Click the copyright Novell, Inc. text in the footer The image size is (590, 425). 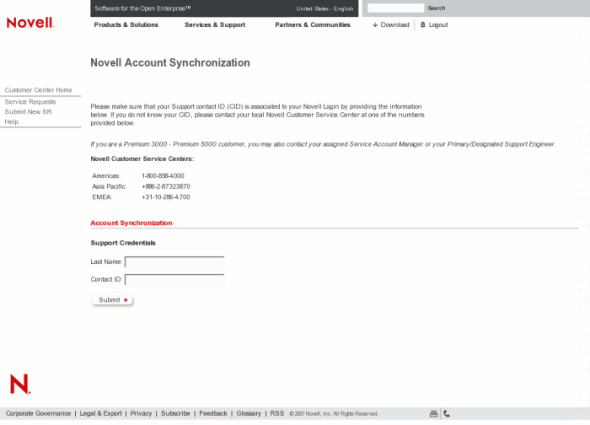(x=333, y=414)
